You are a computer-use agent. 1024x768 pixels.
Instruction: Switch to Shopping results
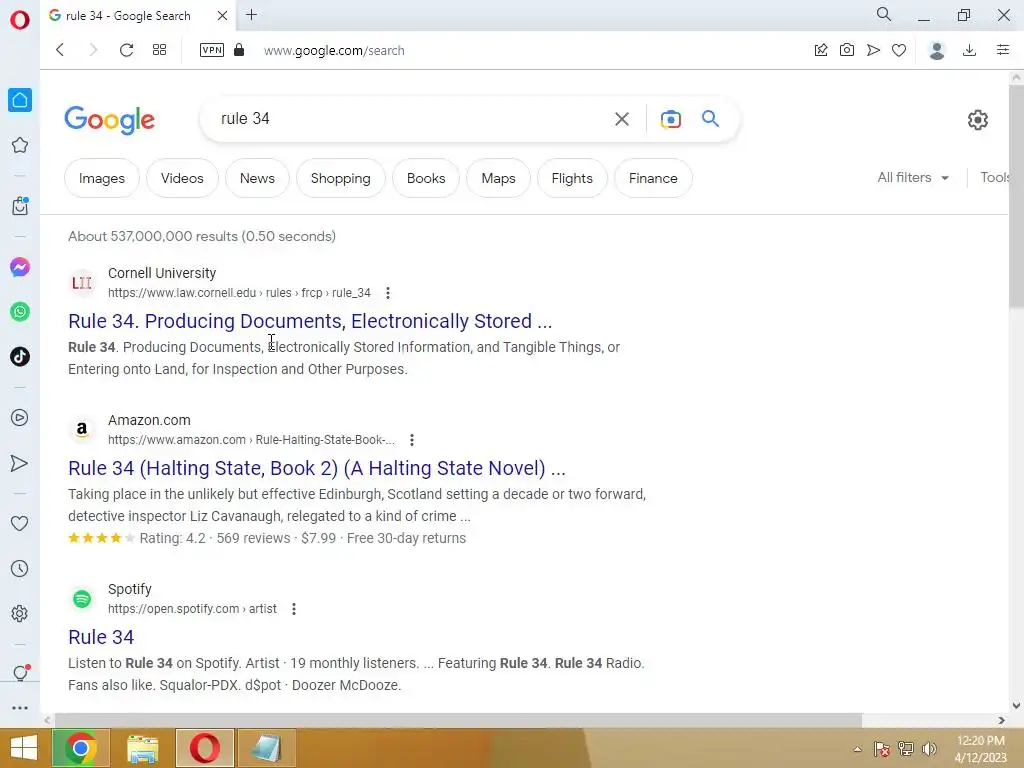[341, 178]
